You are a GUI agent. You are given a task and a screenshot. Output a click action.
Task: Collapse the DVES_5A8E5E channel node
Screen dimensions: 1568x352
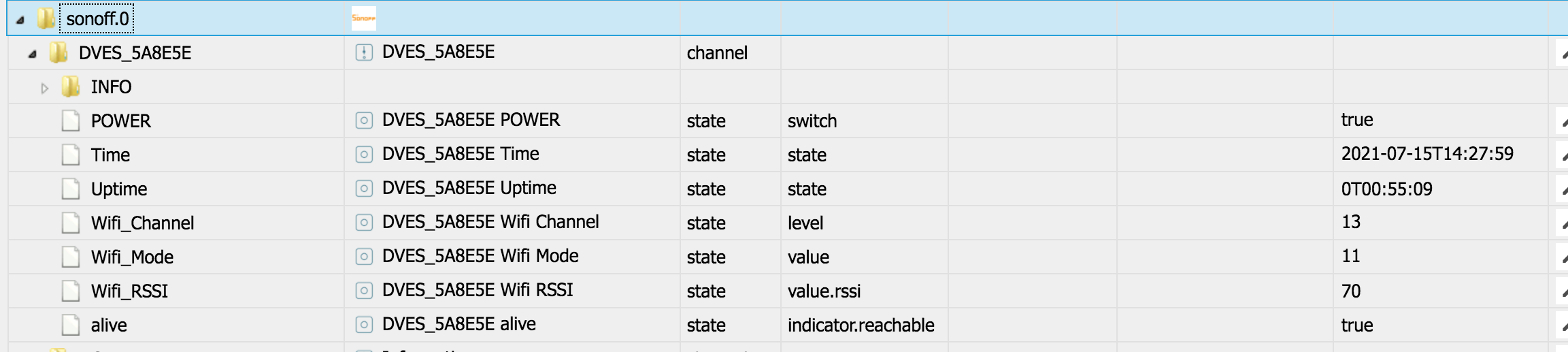(x=33, y=54)
